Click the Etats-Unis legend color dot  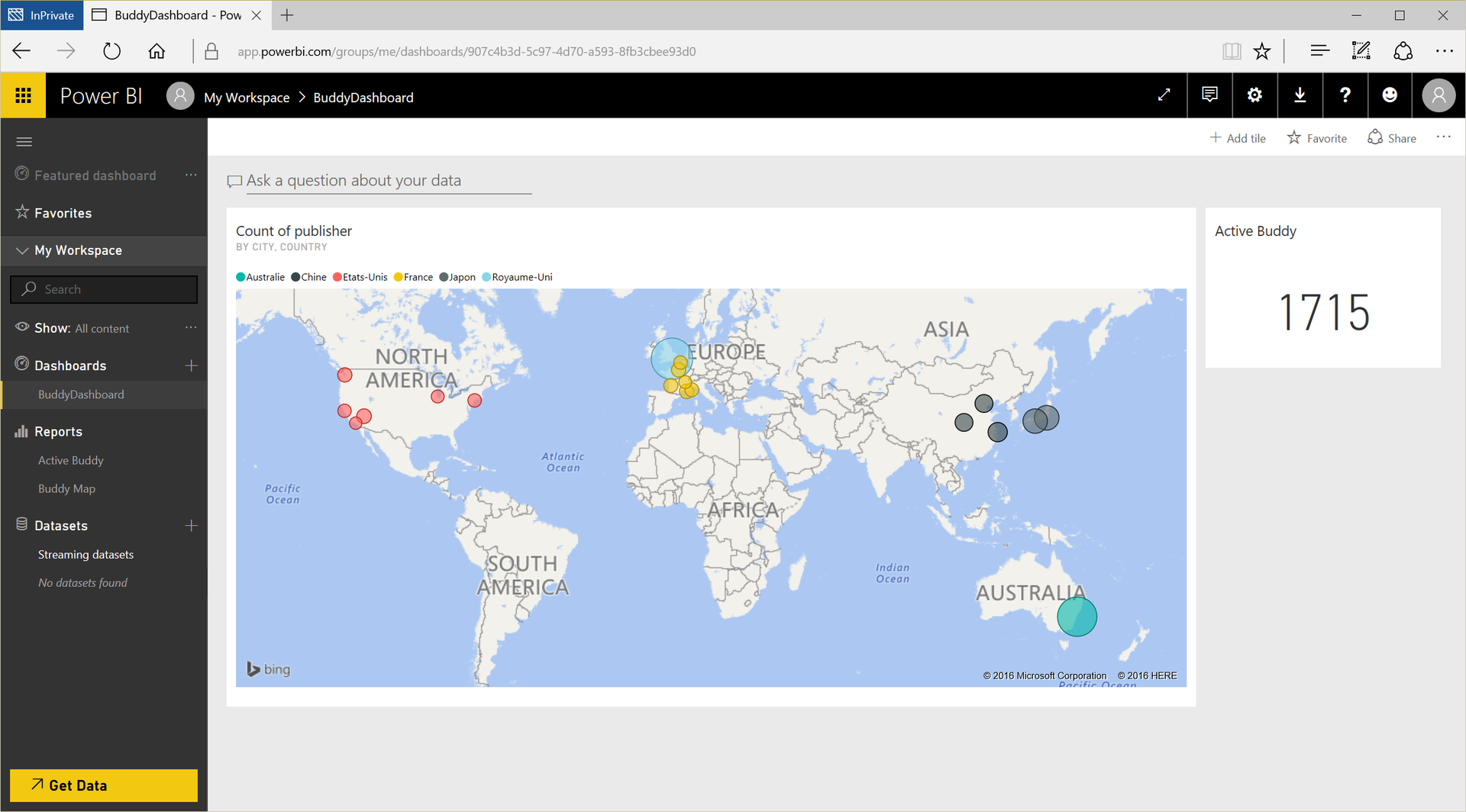pos(337,277)
